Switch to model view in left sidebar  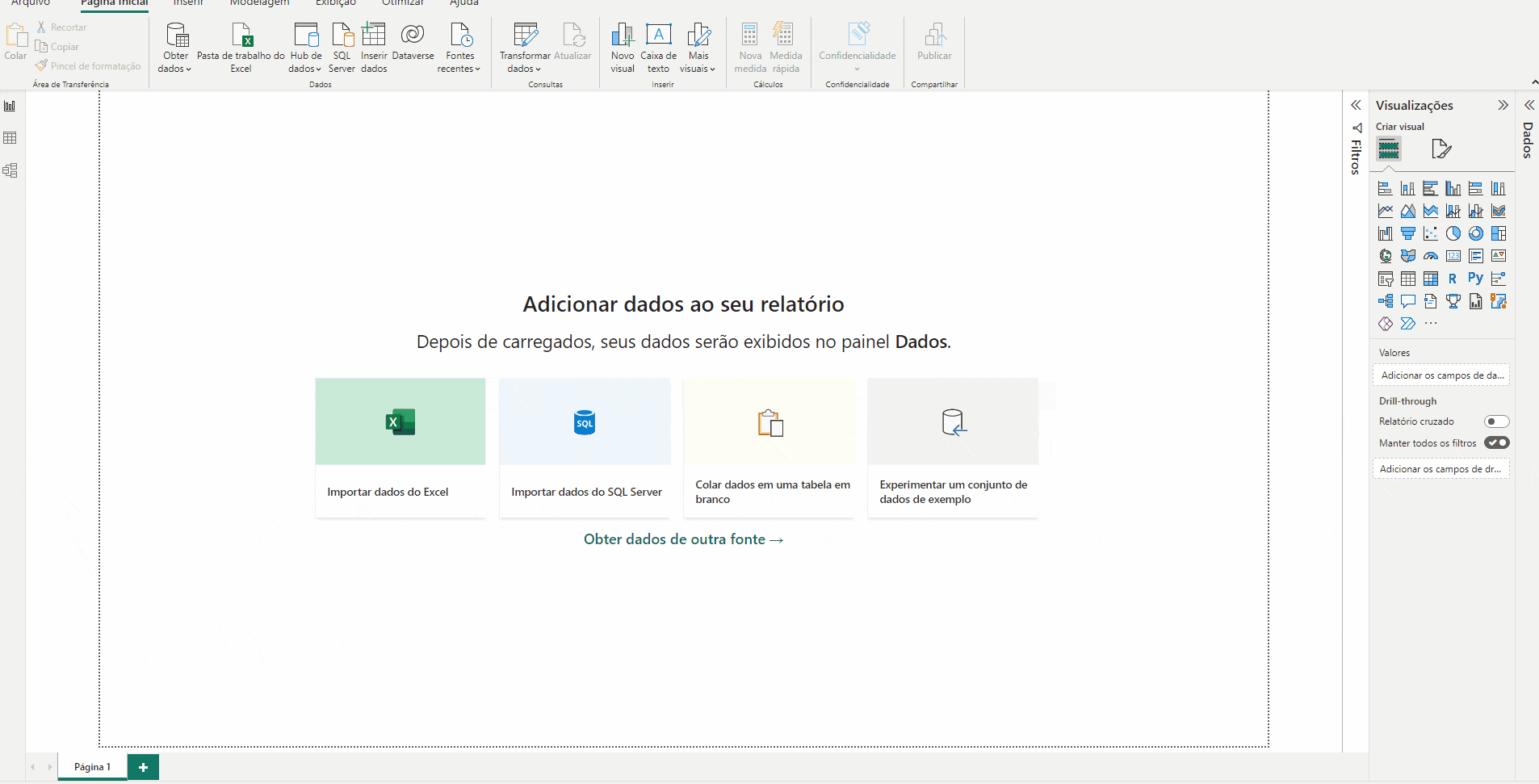pos(10,170)
